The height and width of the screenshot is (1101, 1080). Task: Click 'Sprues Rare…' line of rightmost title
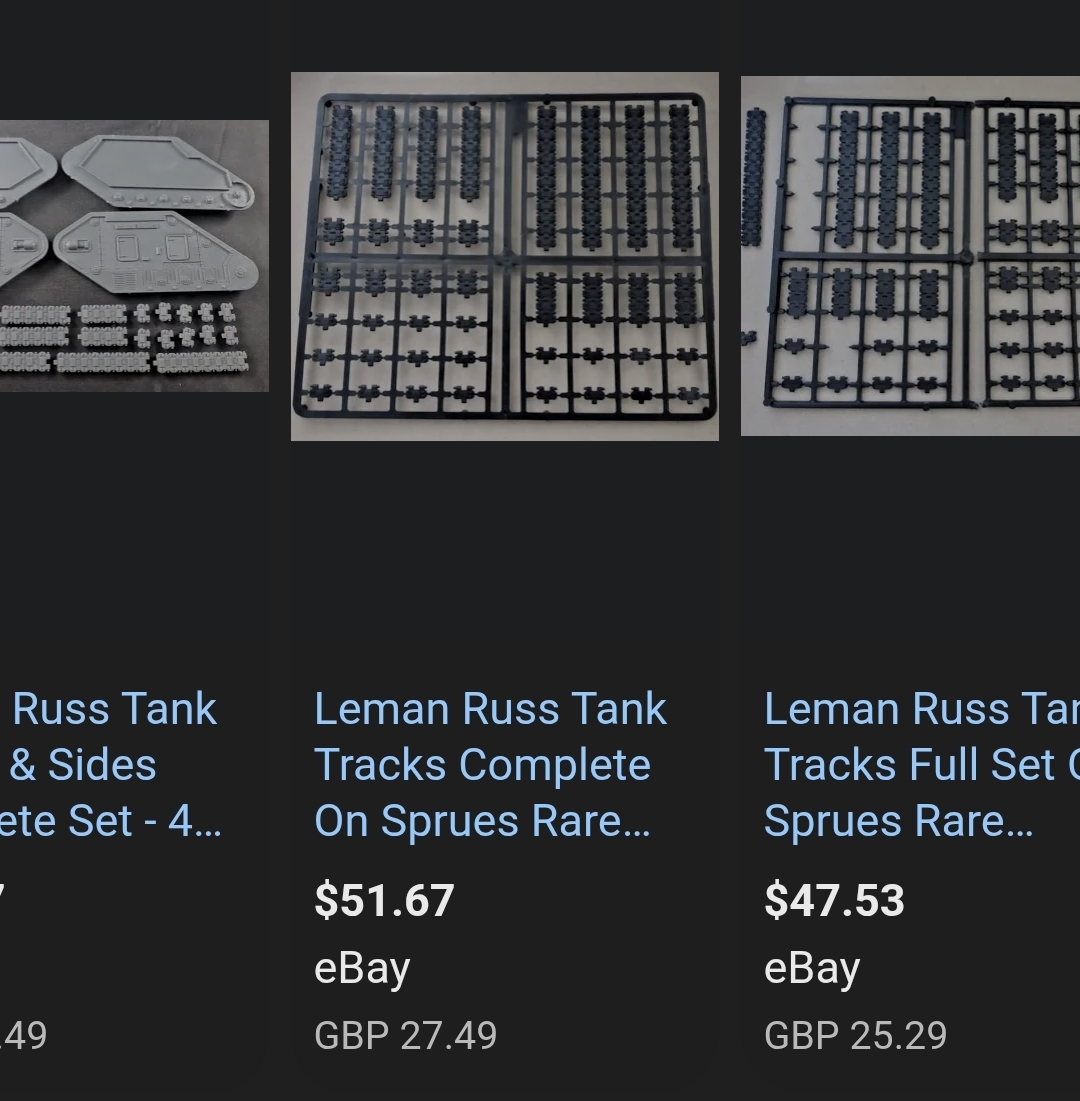[898, 821]
